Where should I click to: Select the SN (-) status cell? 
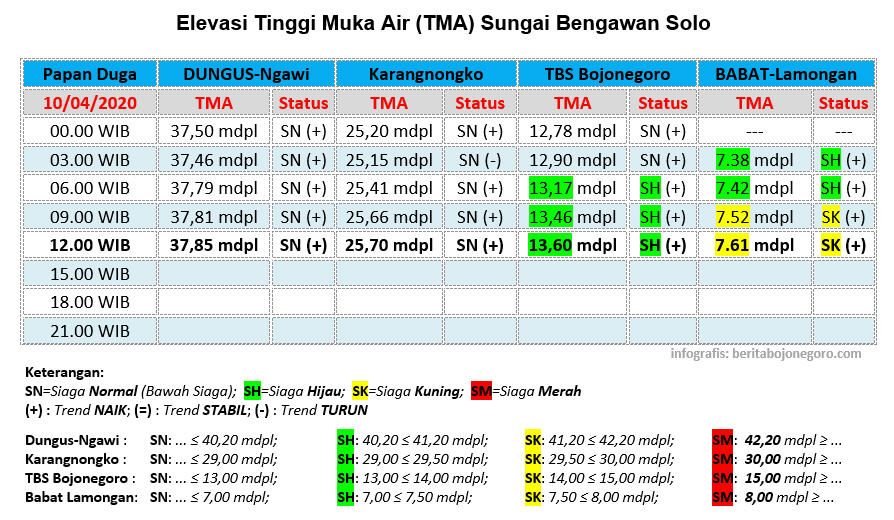click(480, 160)
